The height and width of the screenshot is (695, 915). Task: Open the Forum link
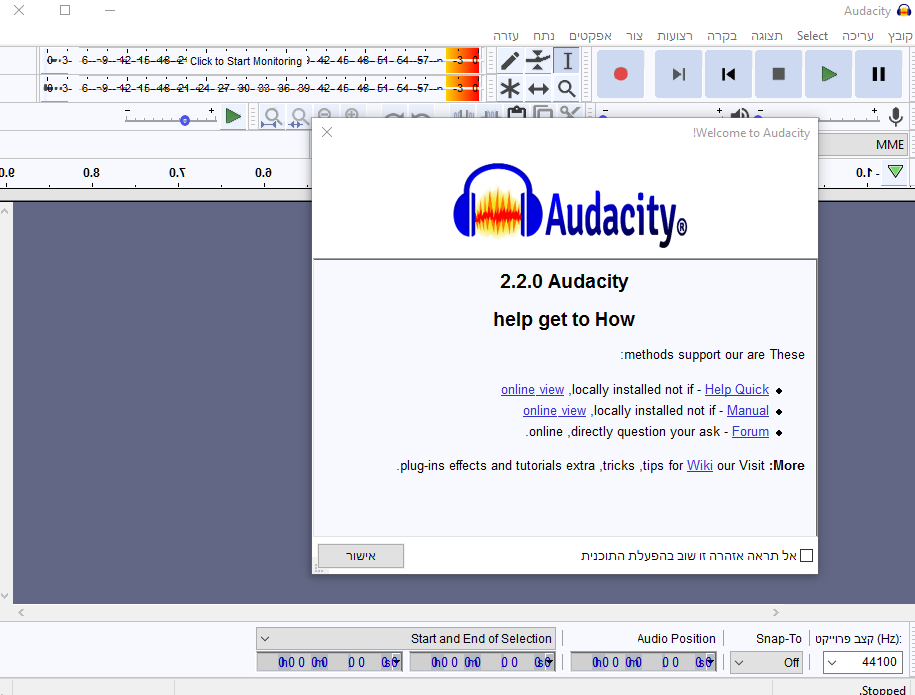[750, 431]
